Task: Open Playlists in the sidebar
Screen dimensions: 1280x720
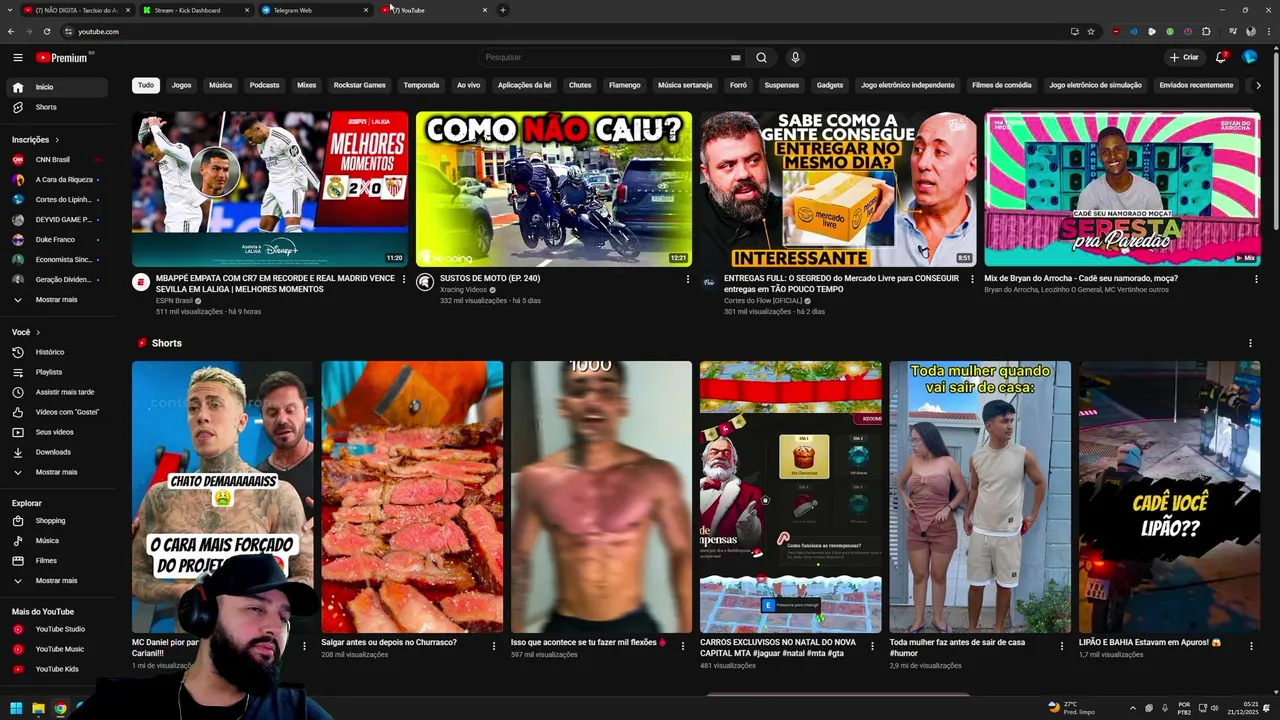Action: pos(58,372)
